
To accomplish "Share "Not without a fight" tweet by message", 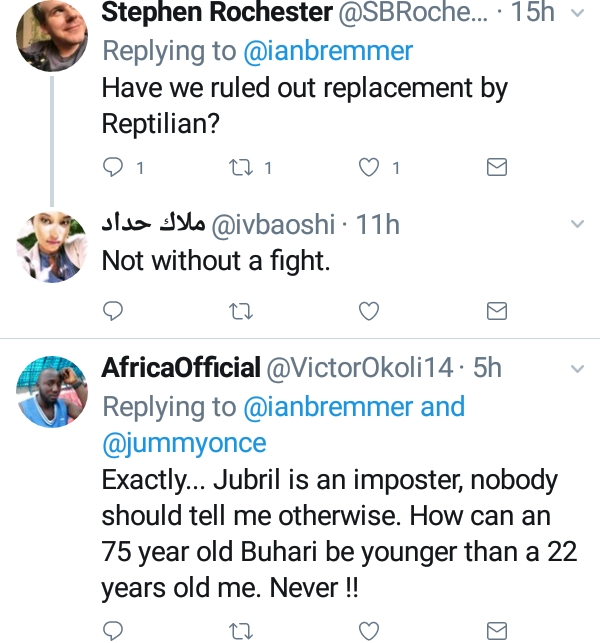I will pos(496,312).
